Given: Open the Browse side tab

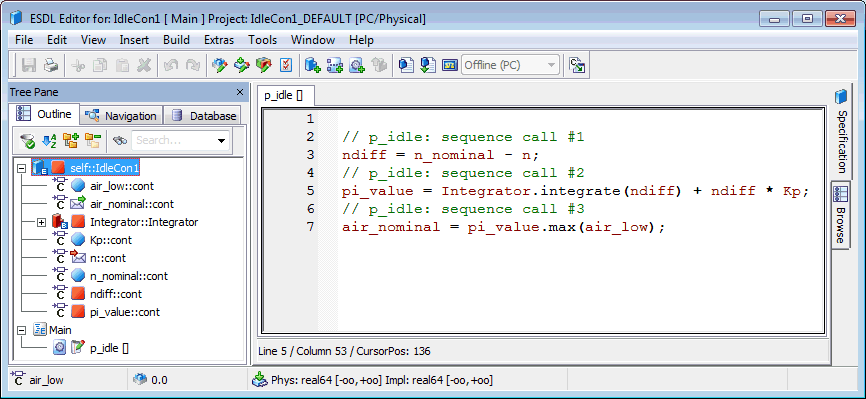Looking at the screenshot, I should pyautogui.click(x=840, y=215).
